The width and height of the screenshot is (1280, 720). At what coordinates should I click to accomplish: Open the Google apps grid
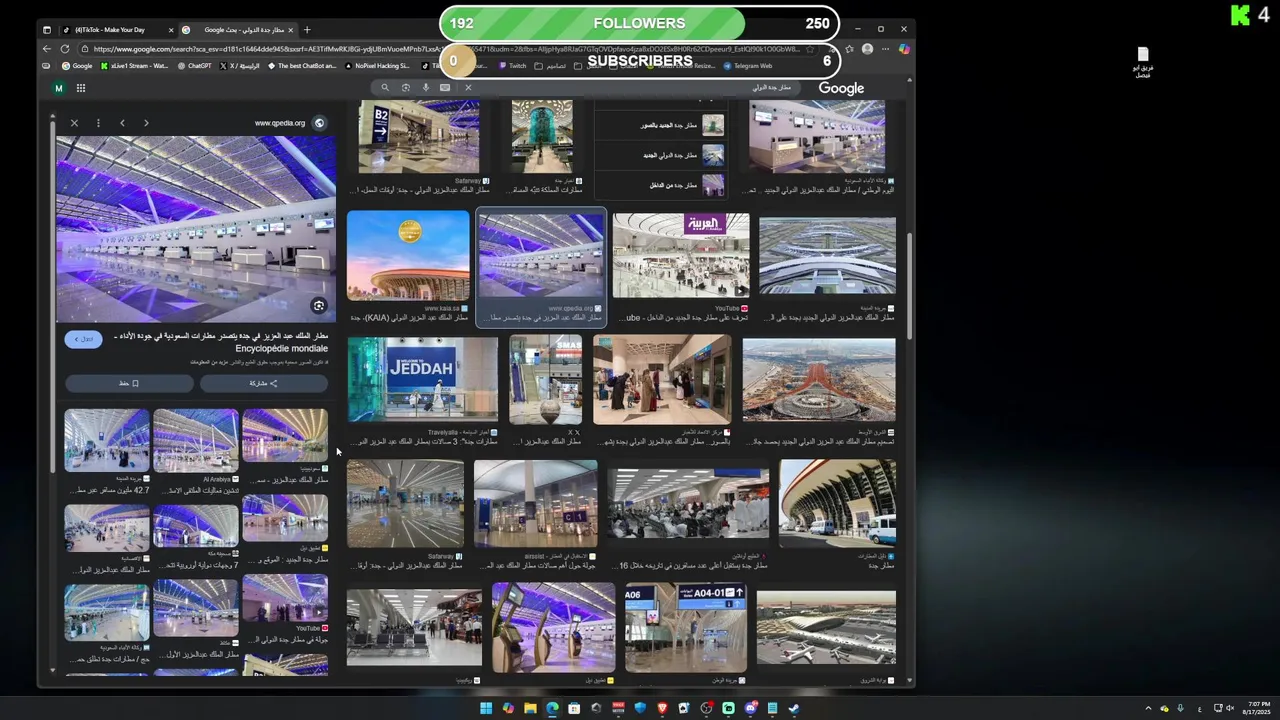click(81, 88)
